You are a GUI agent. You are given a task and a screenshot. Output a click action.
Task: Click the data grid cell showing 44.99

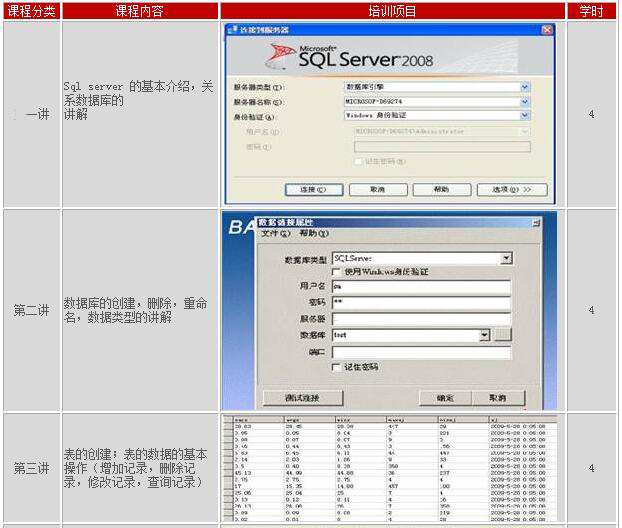[x=310, y=473]
